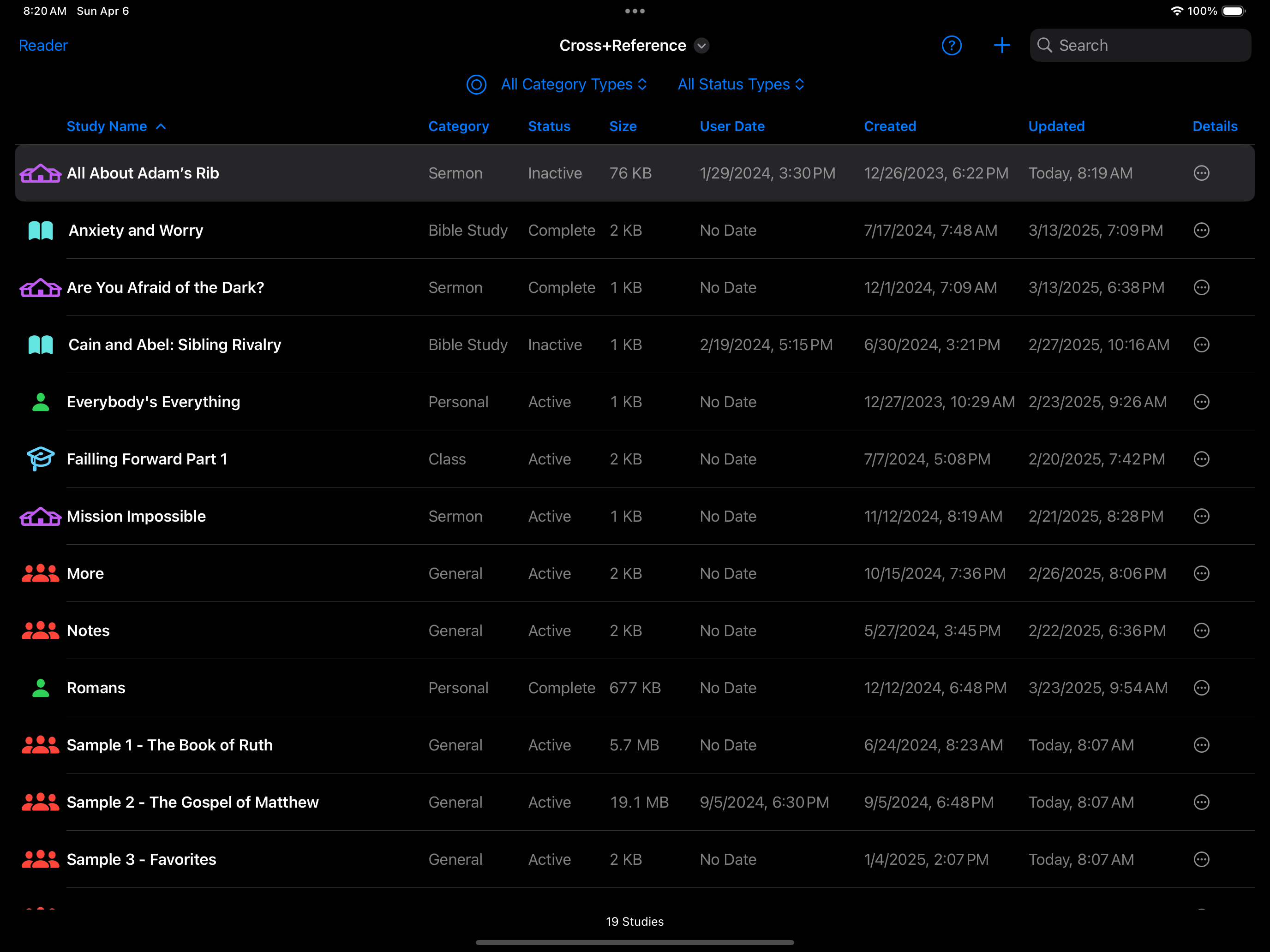
Task: Open All Category Types filter dropdown
Action: tap(574, 84)
